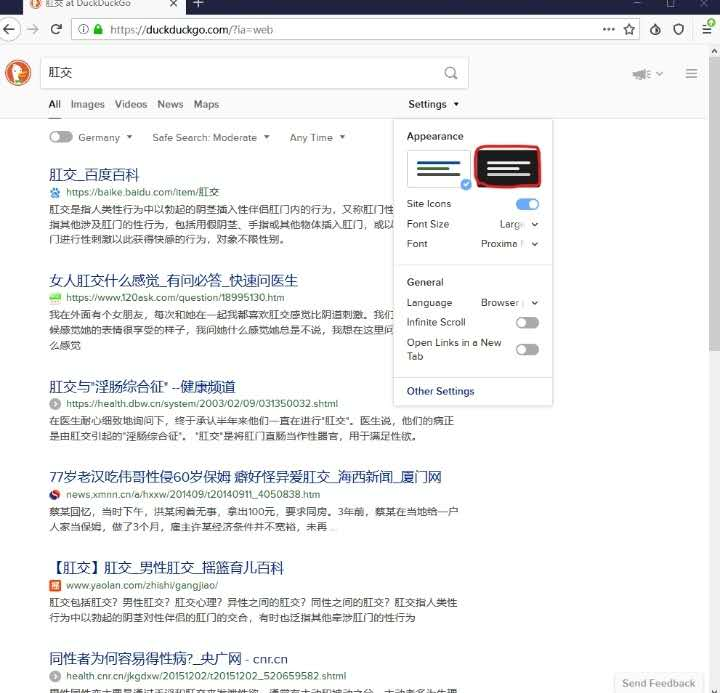Click the Baidu paw favicon
Image resolution: width=720 pixels, height=693 pixels.
[x=55, y=192]
